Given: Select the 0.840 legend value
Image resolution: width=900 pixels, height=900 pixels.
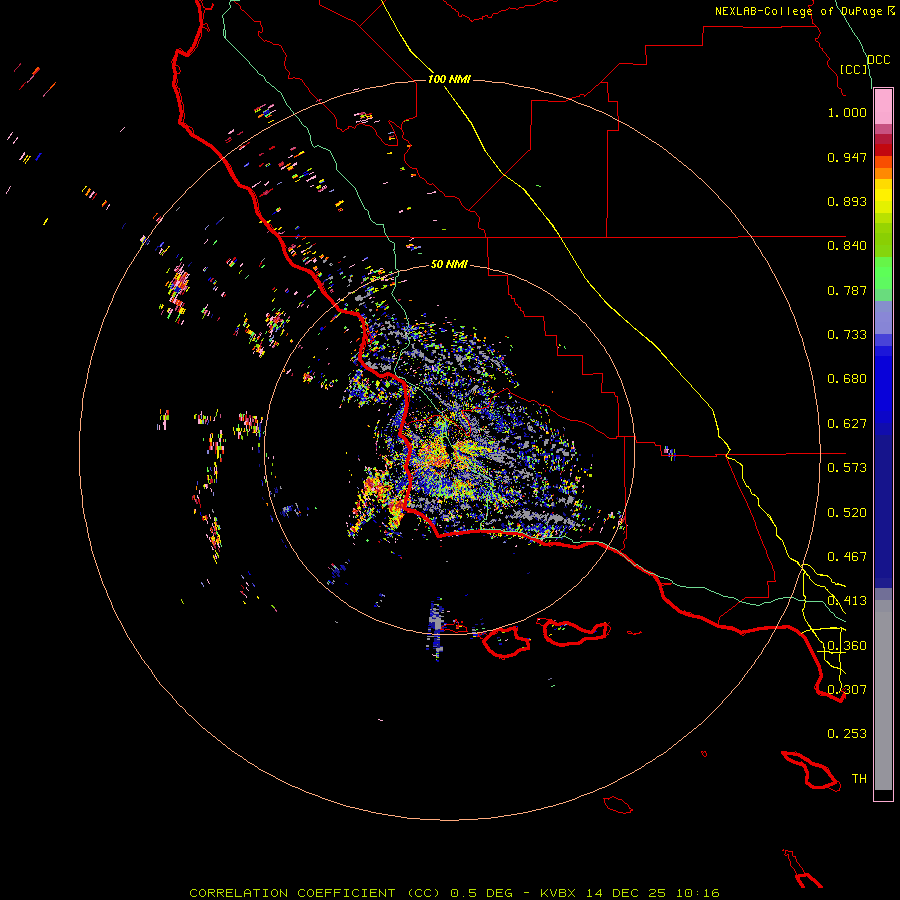Looking at the screenshot, I should pos(847,246).
